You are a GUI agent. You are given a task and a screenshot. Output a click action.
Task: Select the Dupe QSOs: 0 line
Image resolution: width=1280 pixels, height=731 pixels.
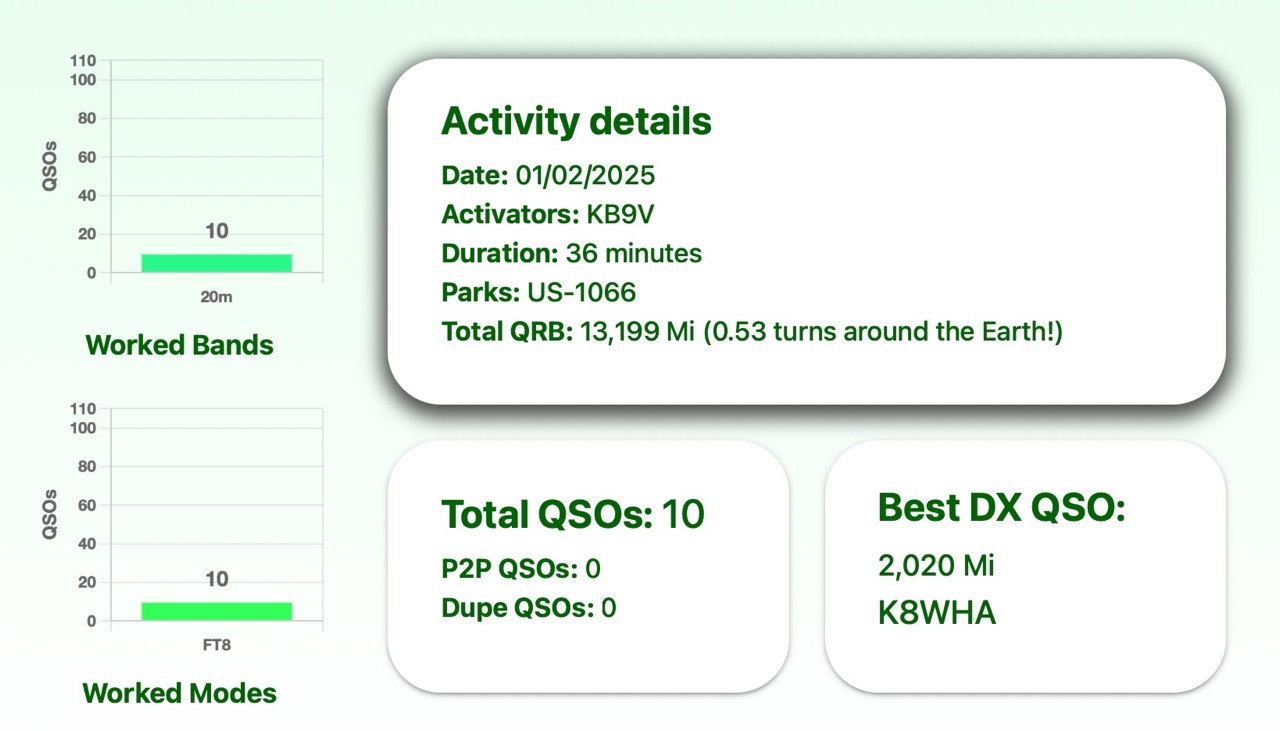point(528,607)
